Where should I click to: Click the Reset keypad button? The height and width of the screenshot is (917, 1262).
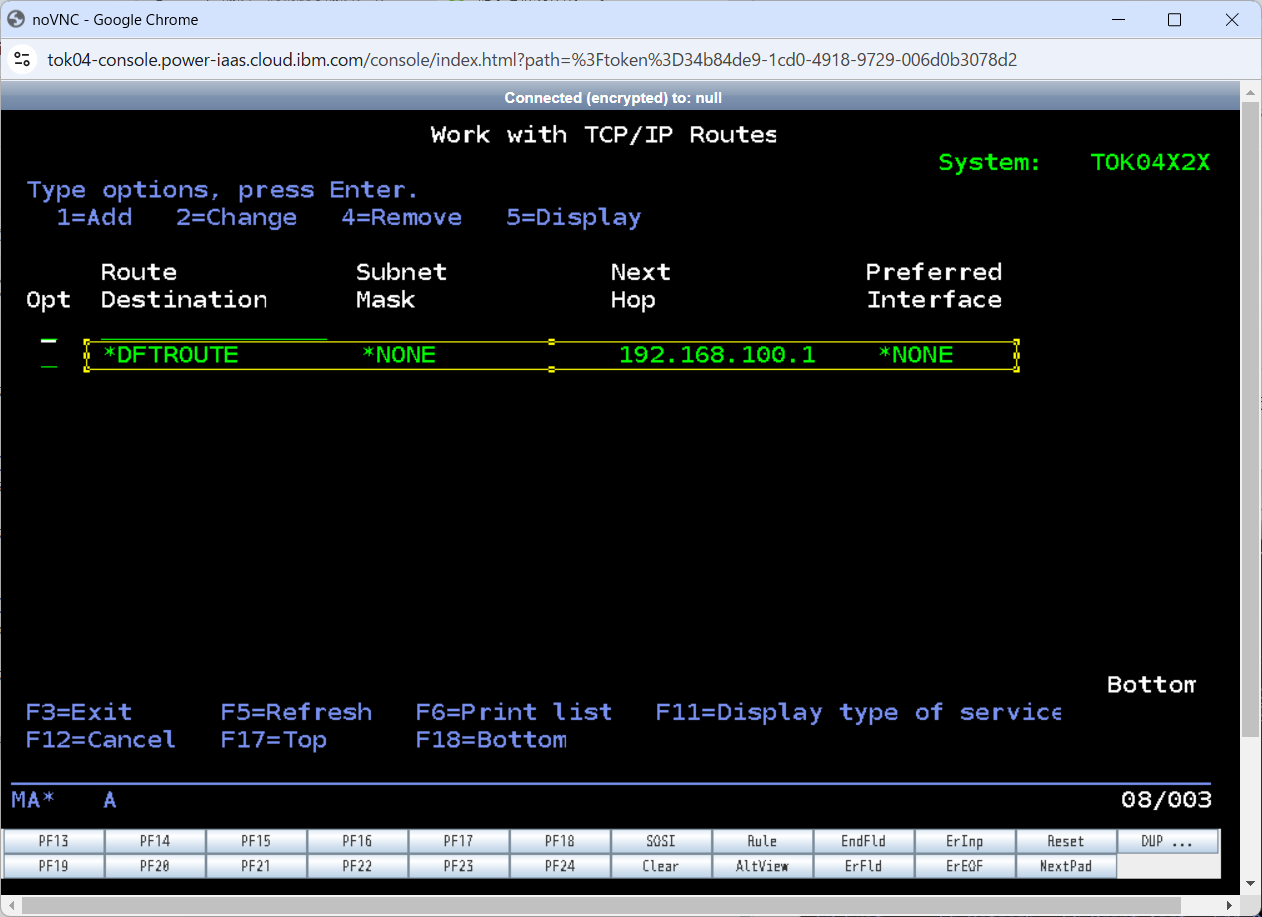[1066, 841]
